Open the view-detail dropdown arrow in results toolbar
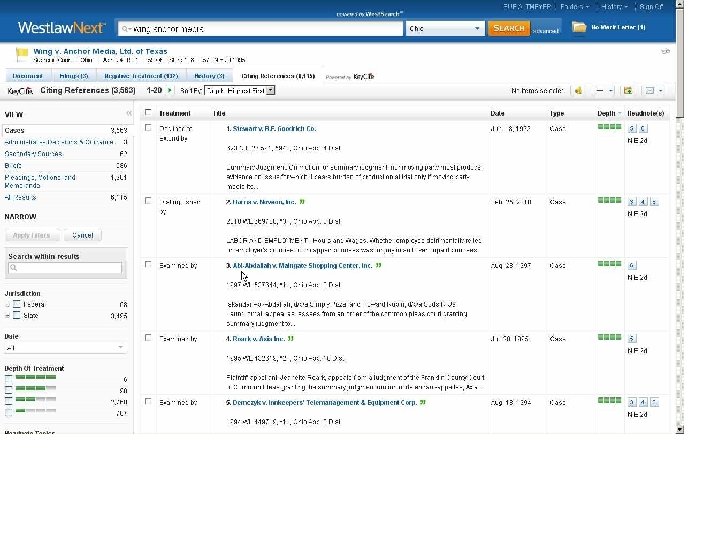Screen dimensions: 720x540 [611, 91]
